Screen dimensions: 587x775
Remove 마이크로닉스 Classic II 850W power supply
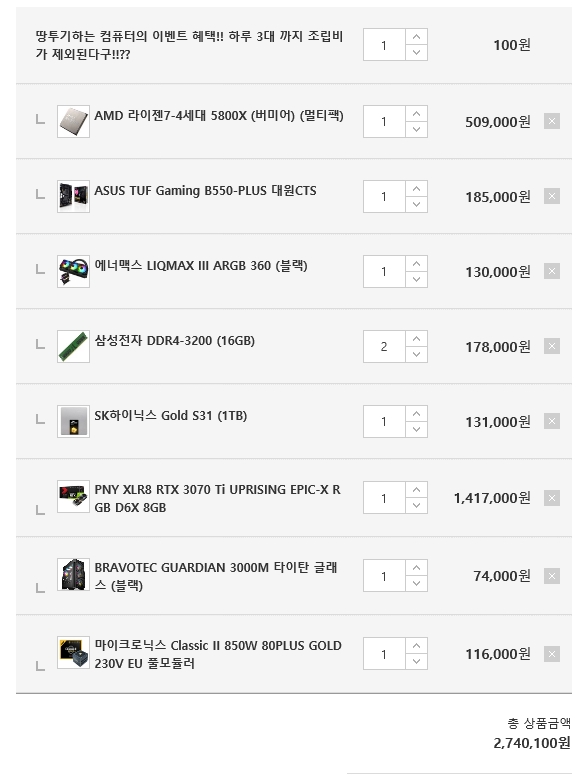tap(551, 654)
